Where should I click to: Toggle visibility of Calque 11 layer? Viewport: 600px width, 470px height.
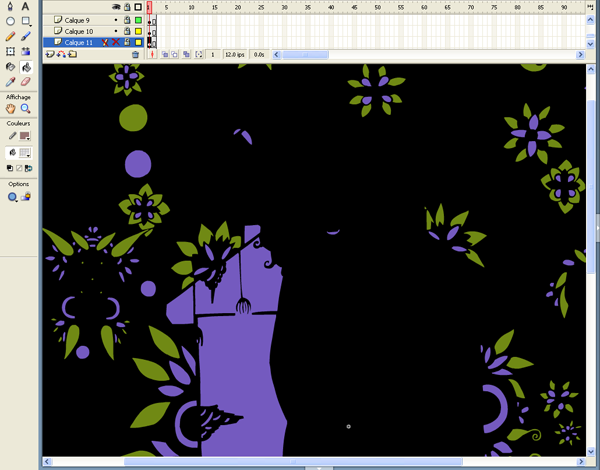[x=116, y=43]
